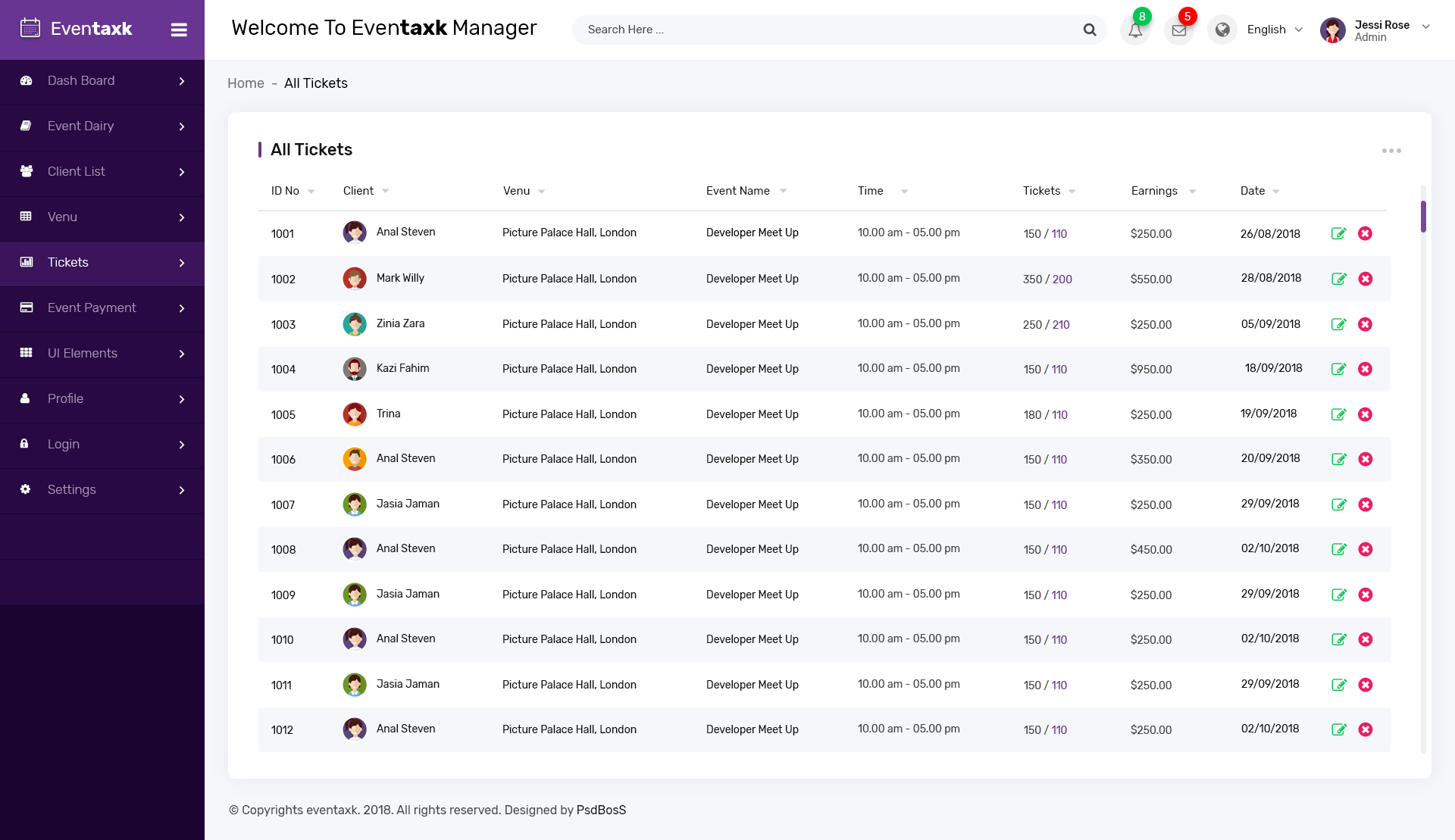Open the hamburger menu next to Eventaxk
Screen dimensions: 1455x840
point(179,30)
